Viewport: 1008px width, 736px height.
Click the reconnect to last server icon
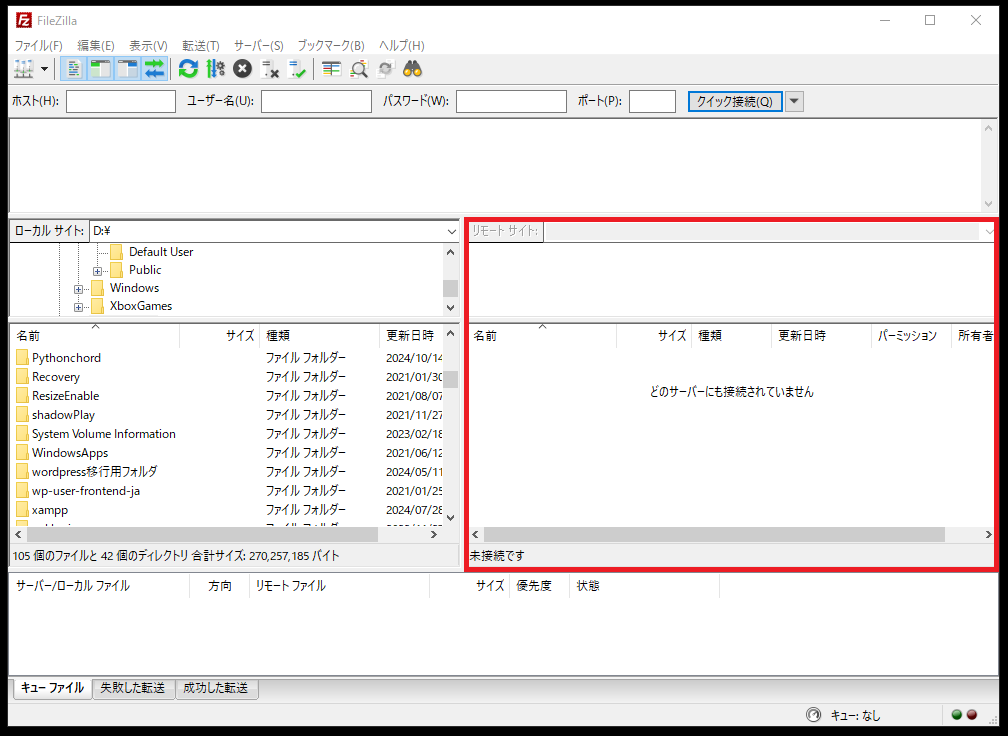297,69
